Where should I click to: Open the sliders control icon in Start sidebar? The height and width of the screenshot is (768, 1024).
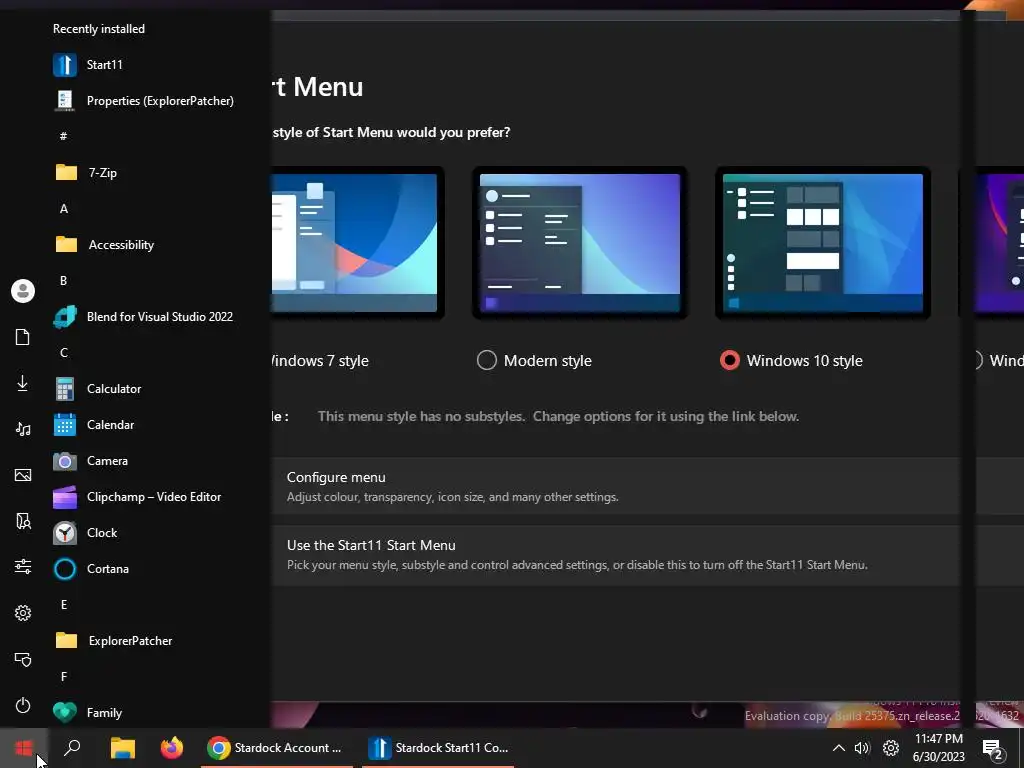click(23, 566)
